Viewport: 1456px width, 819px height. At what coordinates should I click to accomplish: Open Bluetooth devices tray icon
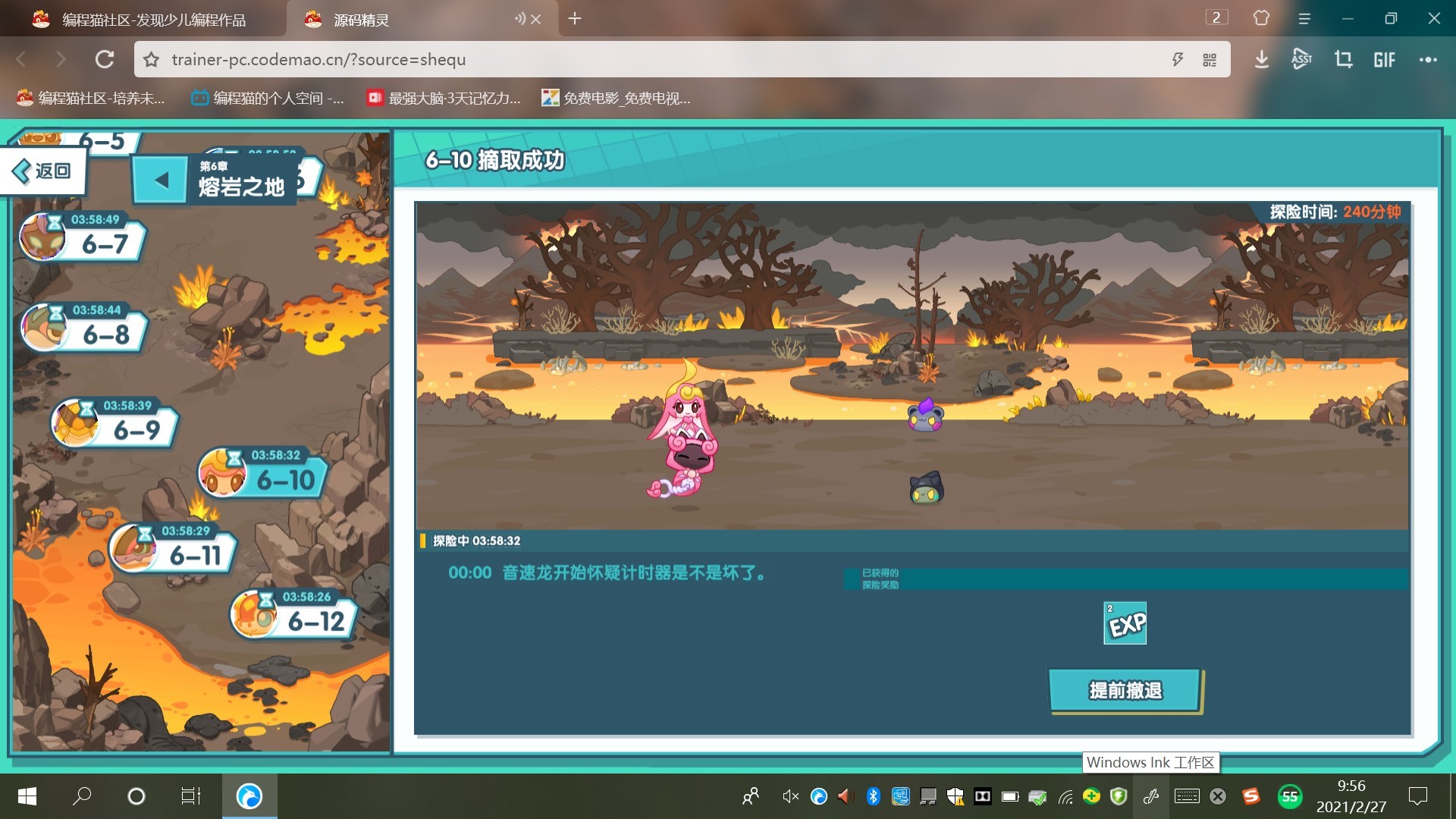click(873, 796)
